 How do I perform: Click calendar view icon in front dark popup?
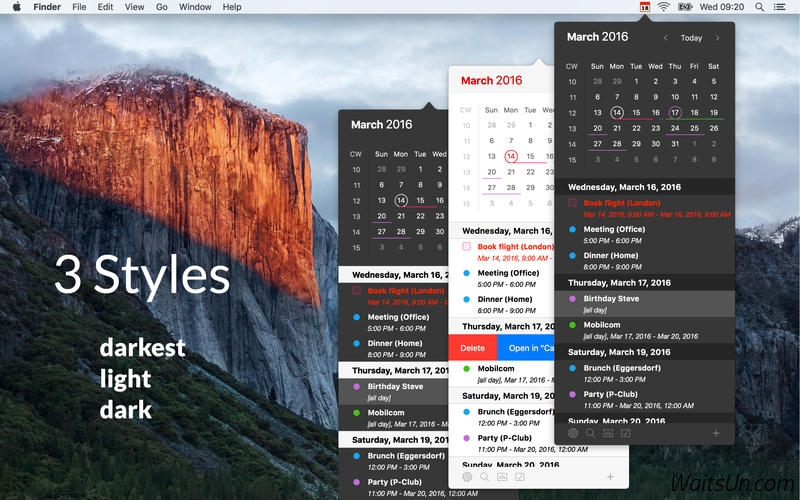click(x=608, y=433)
